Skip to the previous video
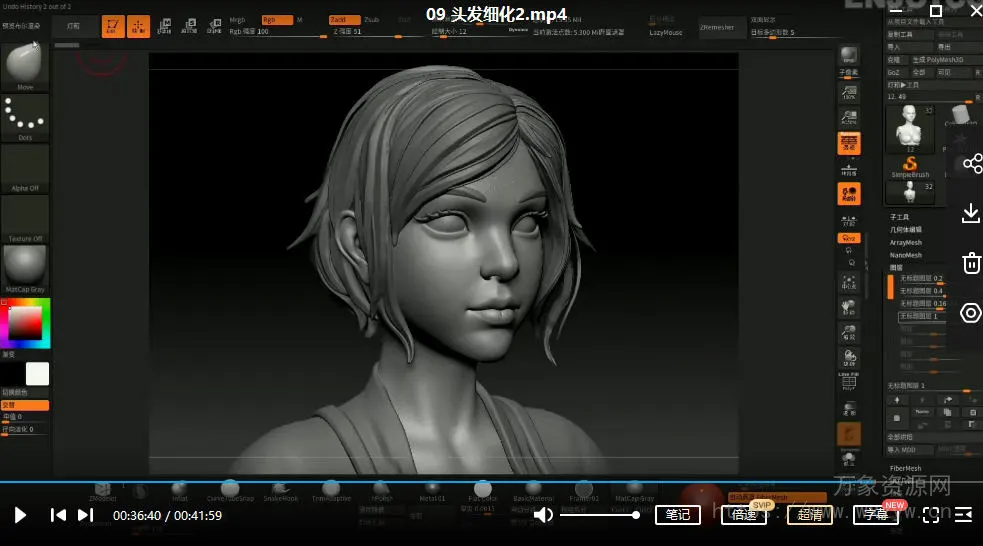983x546 pixels. (x=59, y=515)
